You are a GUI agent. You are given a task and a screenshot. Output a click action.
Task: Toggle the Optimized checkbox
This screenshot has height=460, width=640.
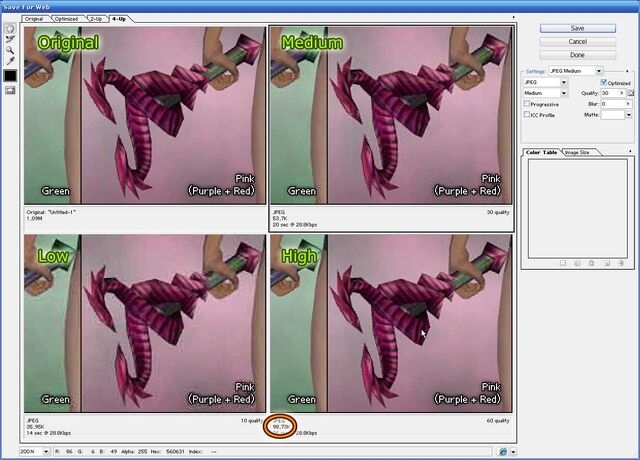(x=604, y=82)
